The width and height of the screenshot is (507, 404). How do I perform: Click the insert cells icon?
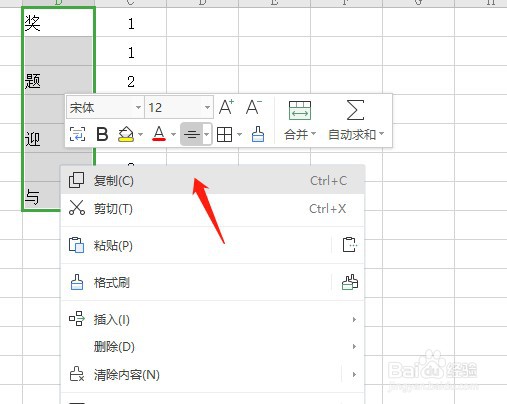click(77, 319)
